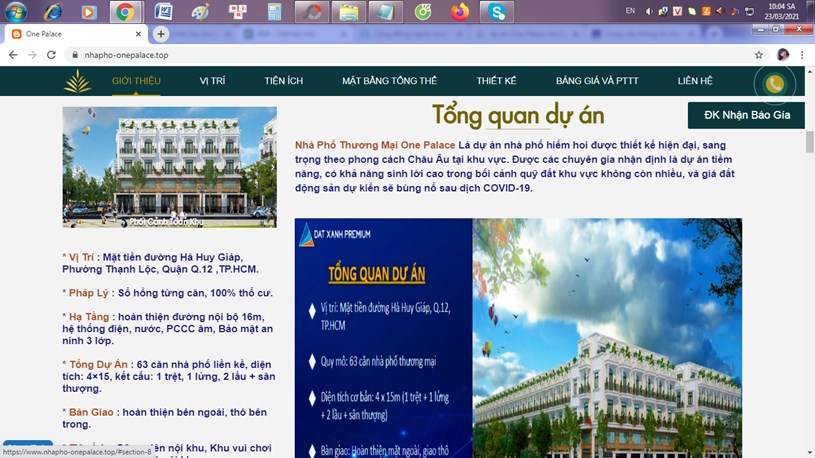The width and height of the screenshot is (815, 458).
Task: Open Skype from the taskbar
Action: click(x=496, y=11)
